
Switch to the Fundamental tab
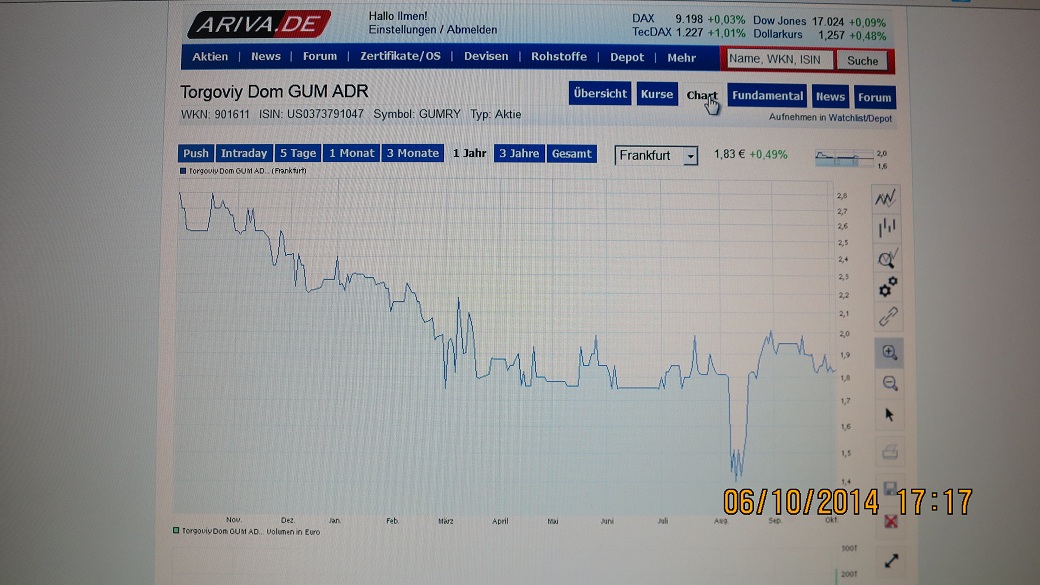pyautogui.click(x=767, y=96)
